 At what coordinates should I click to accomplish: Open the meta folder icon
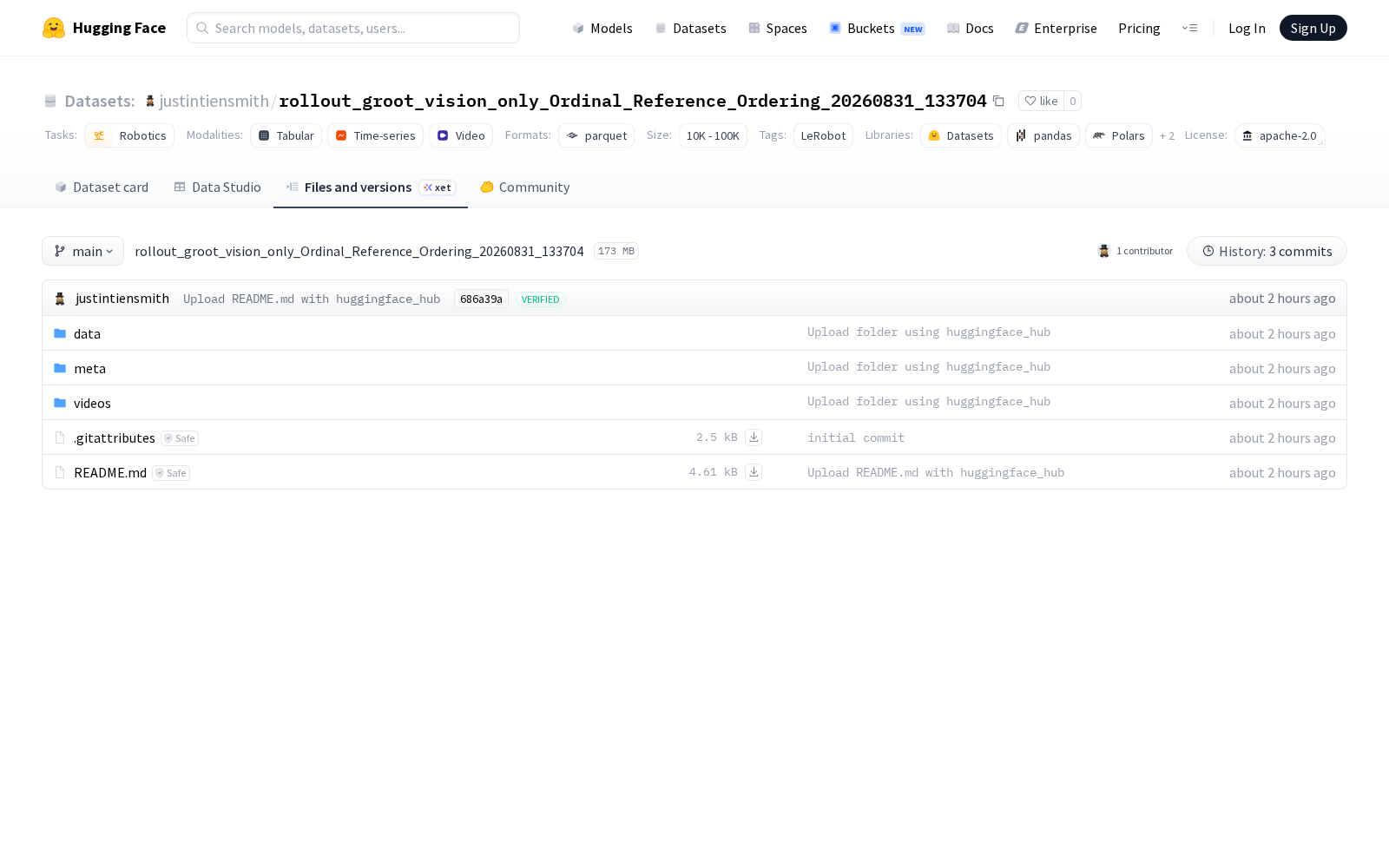[x=60, y=368]
